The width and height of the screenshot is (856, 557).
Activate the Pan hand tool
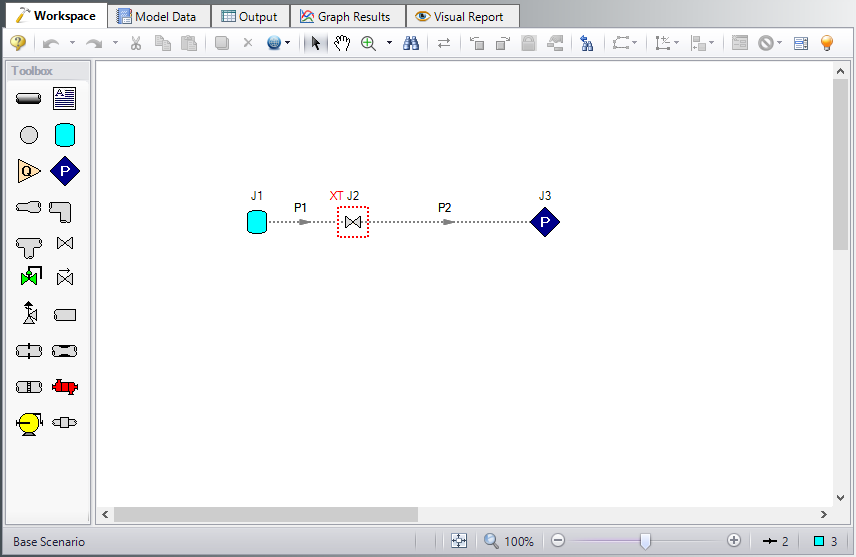342,43
